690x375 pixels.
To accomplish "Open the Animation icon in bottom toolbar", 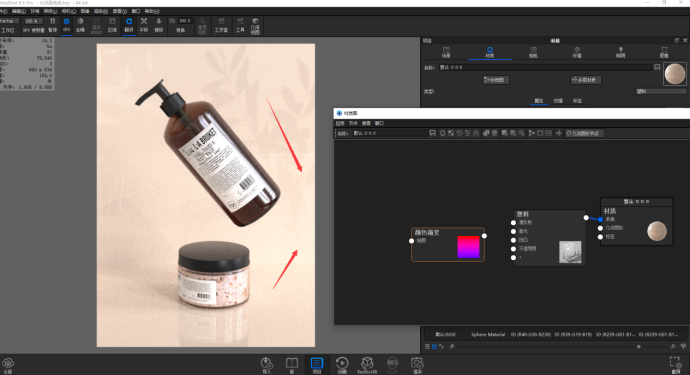I will (342, 365).
